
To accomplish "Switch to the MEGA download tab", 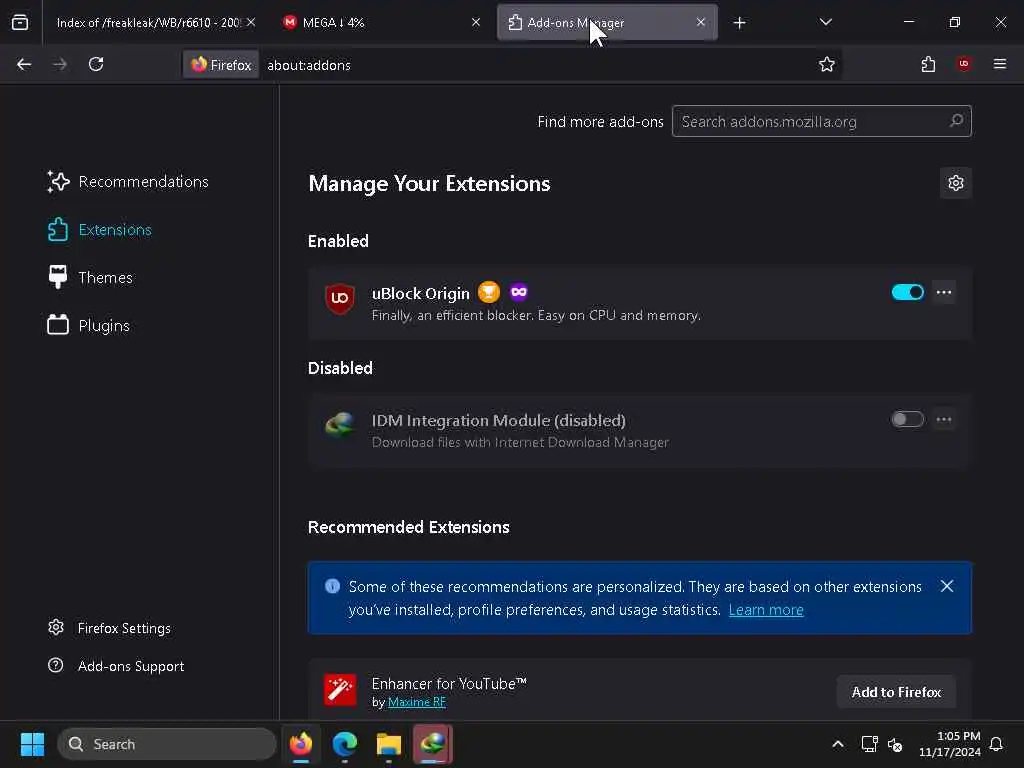I will point(379,22).
